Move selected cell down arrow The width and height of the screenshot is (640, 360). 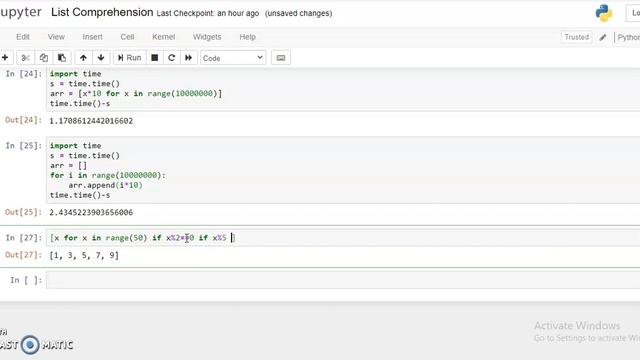(101, 58)
